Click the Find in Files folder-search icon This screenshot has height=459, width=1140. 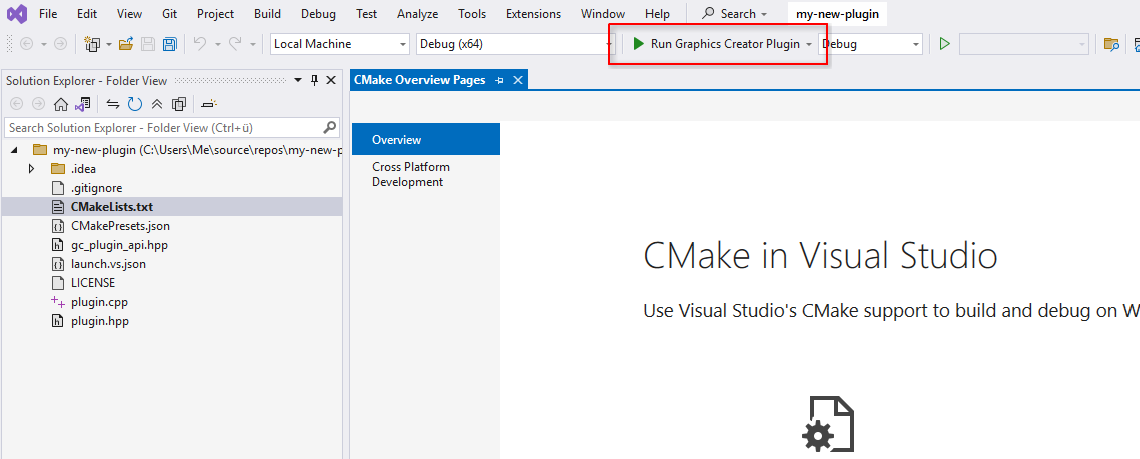click(1111, 44)
